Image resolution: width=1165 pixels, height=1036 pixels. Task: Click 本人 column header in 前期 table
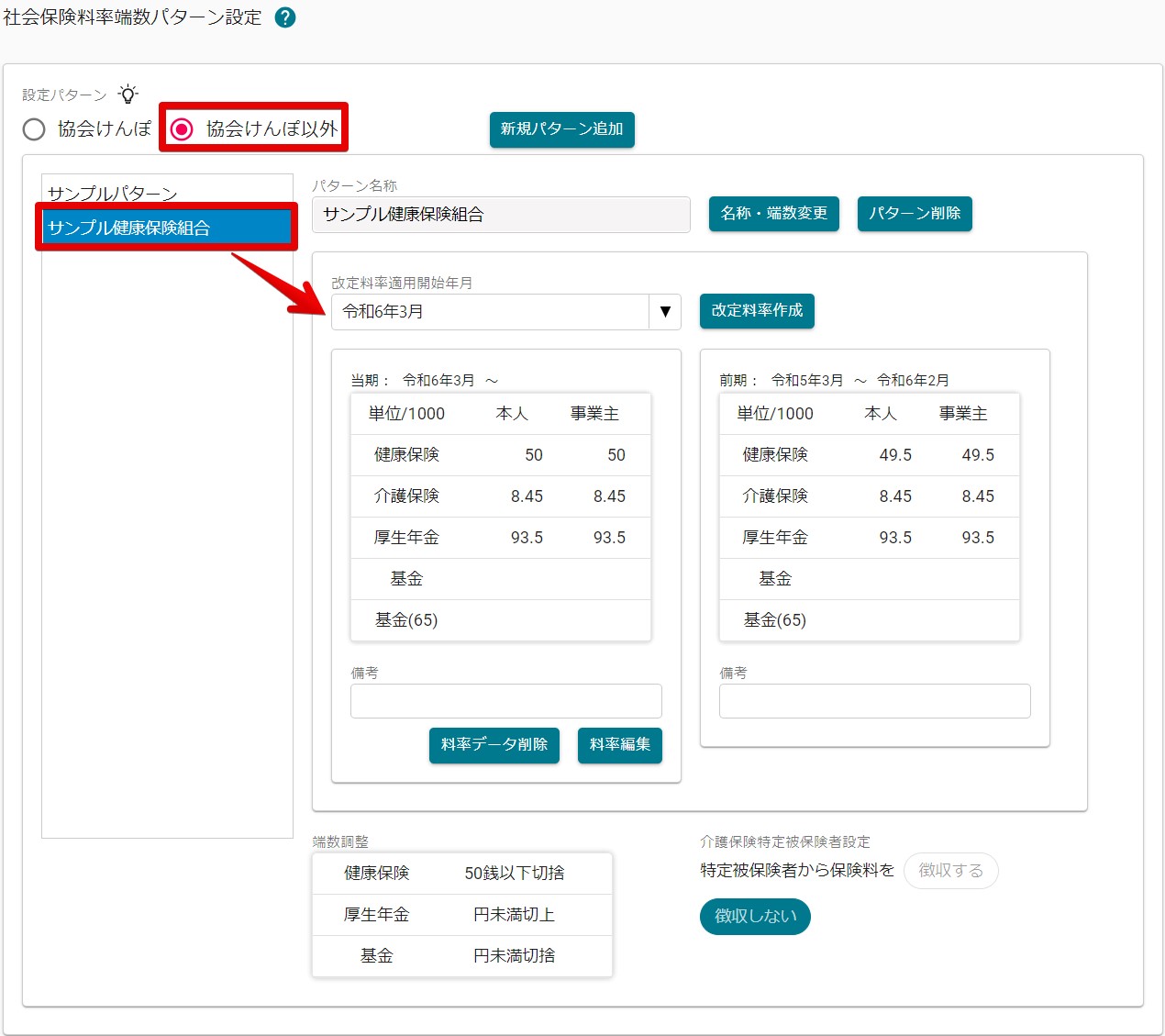click(x=881, y=414)
